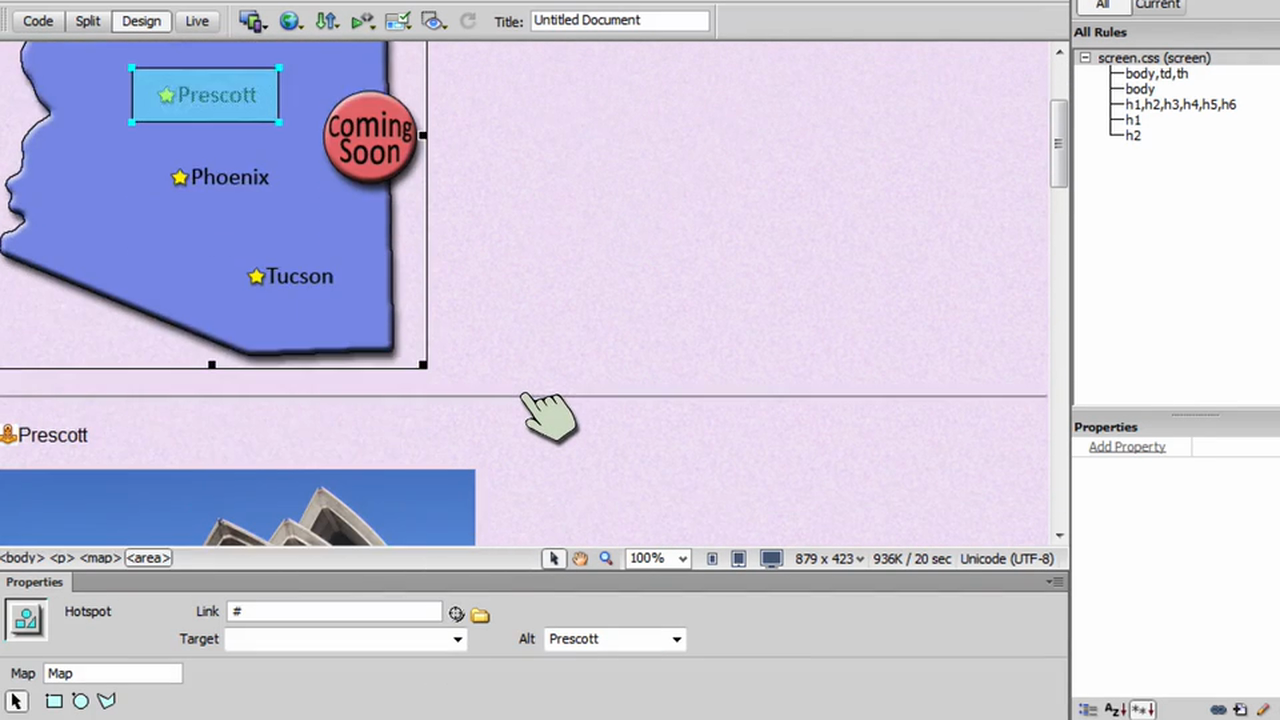Open Preview in Browser globe icon
1280x720 pixels.
click(x=290, y=20)
